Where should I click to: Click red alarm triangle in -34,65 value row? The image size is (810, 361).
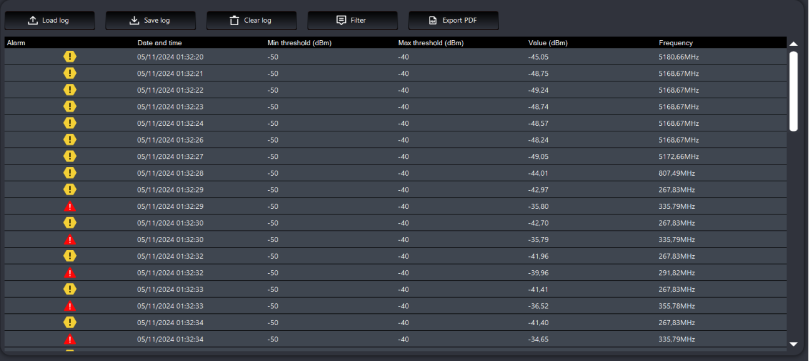[70, 339]
